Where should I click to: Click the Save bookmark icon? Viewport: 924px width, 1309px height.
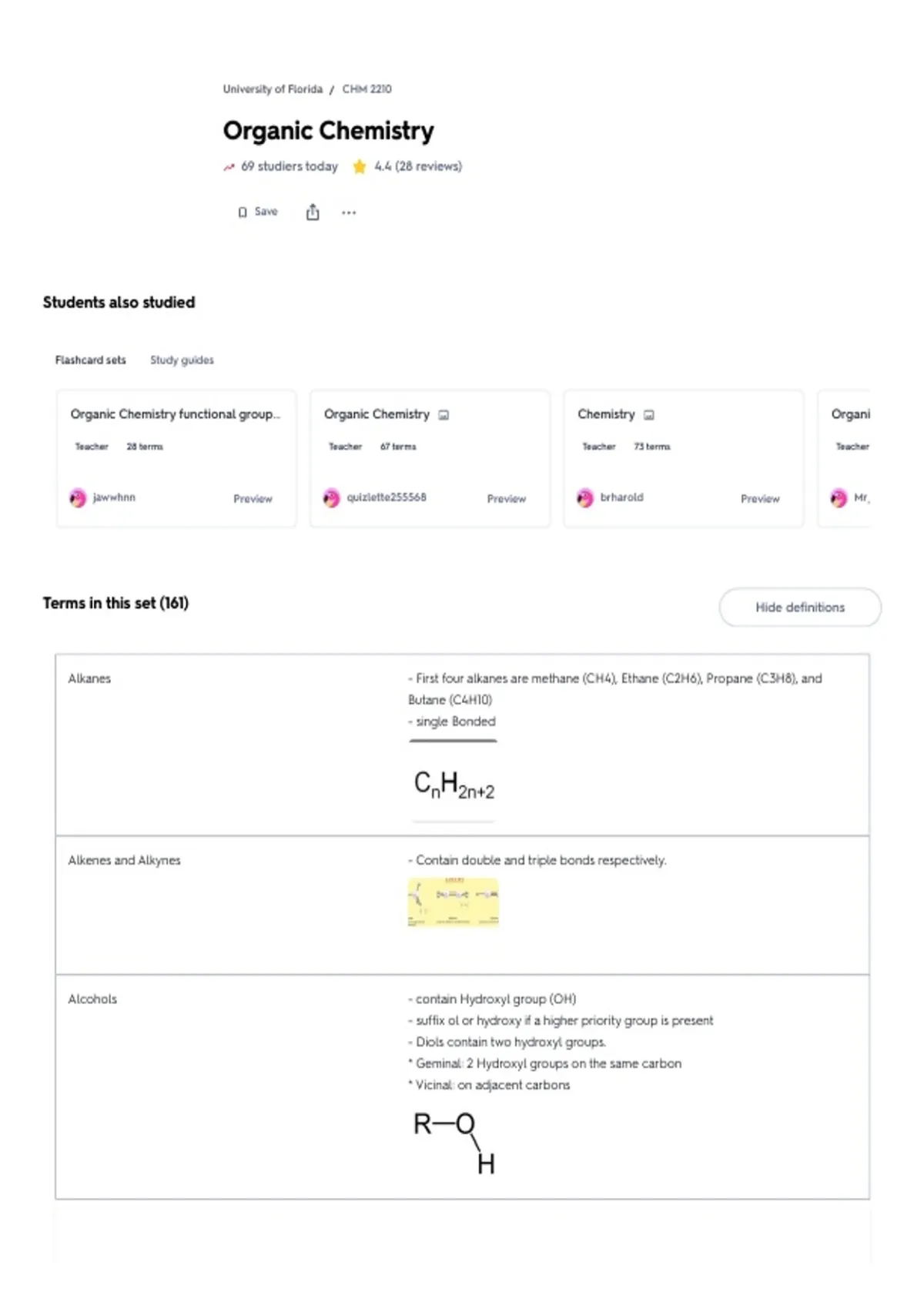[243, 213]
